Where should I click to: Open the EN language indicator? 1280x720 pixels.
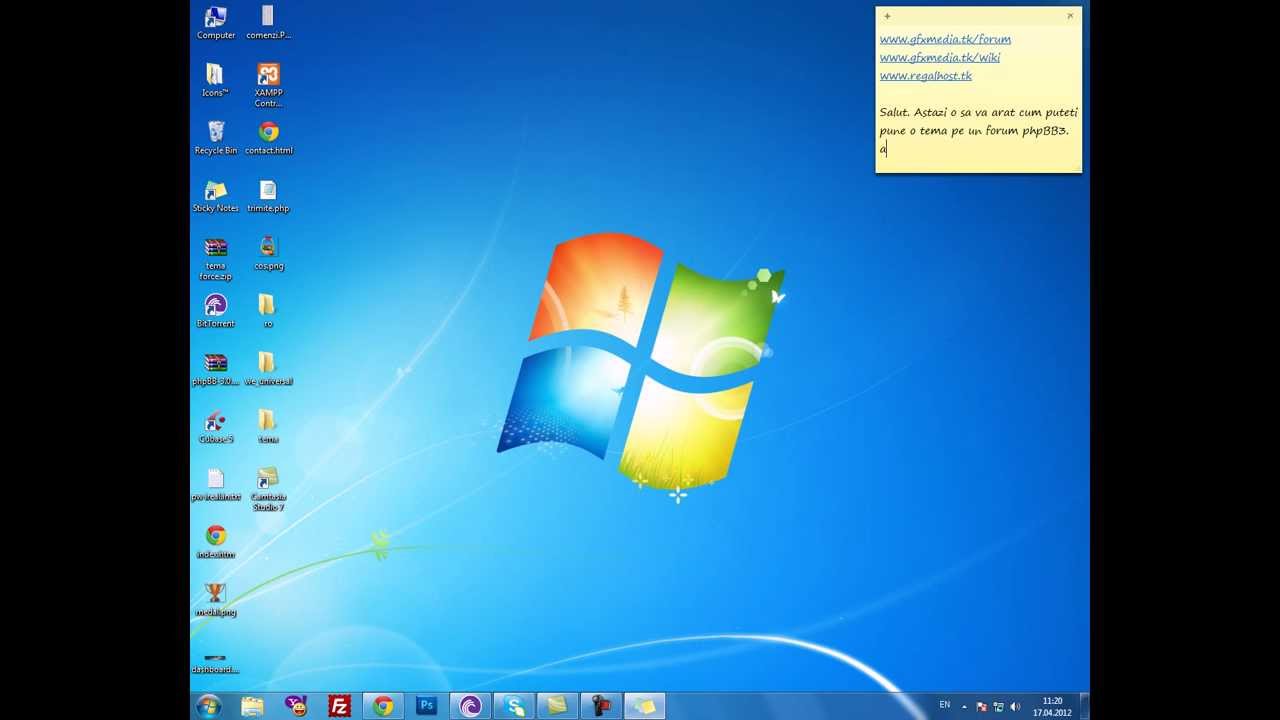tap(945, 705)
